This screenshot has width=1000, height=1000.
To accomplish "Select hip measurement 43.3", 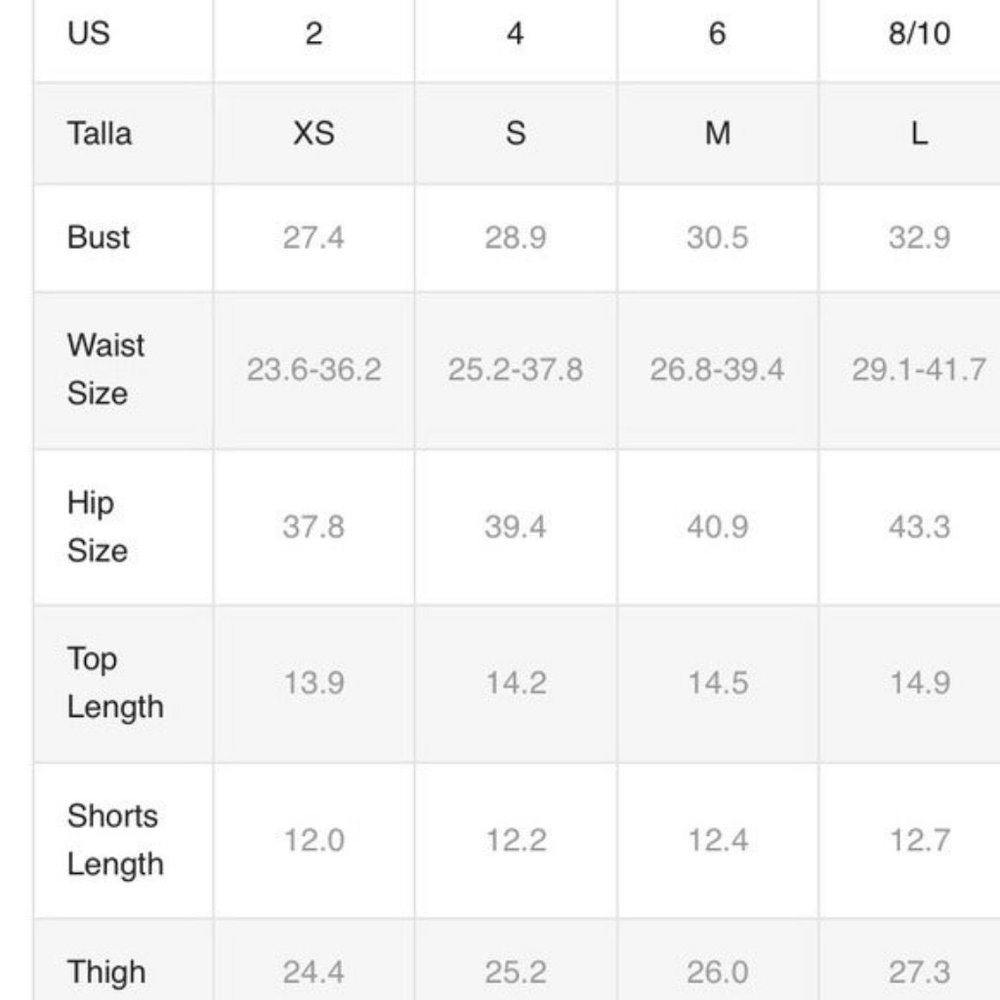I will click(x=920, y=527).
